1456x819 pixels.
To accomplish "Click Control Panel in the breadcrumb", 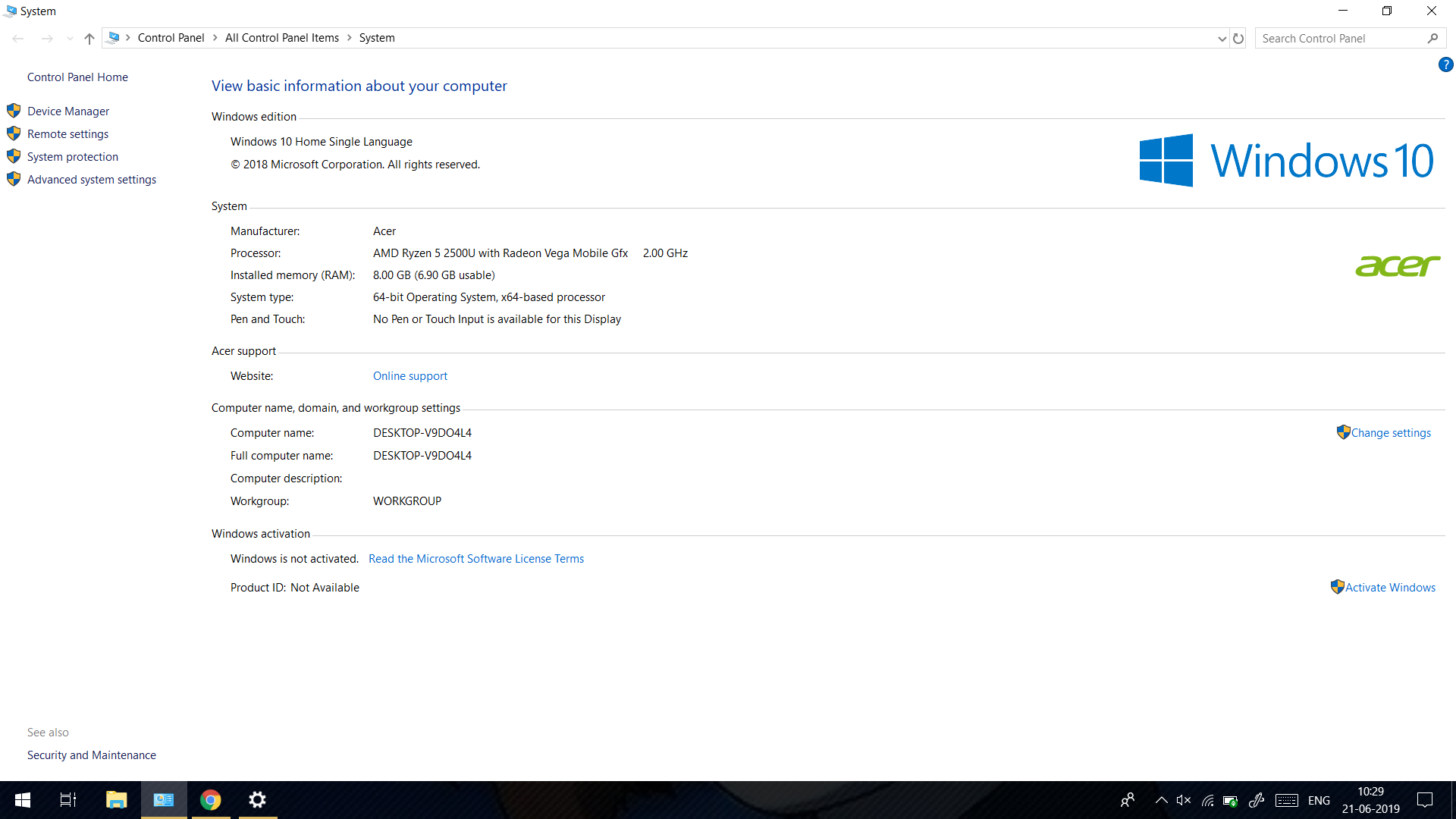I will click(x=171, y=38).
